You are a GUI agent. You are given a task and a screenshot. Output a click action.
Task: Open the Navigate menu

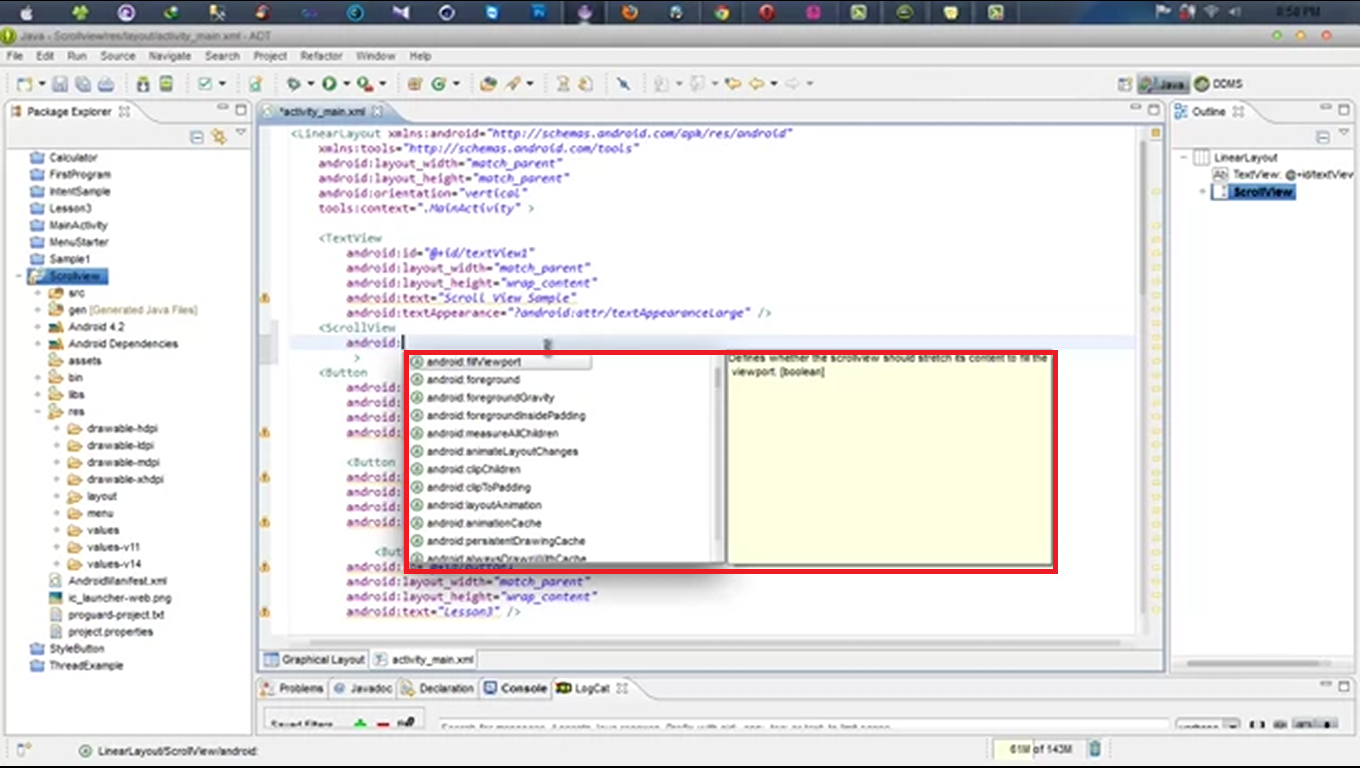pyautogui.click(x=169, y=56)
